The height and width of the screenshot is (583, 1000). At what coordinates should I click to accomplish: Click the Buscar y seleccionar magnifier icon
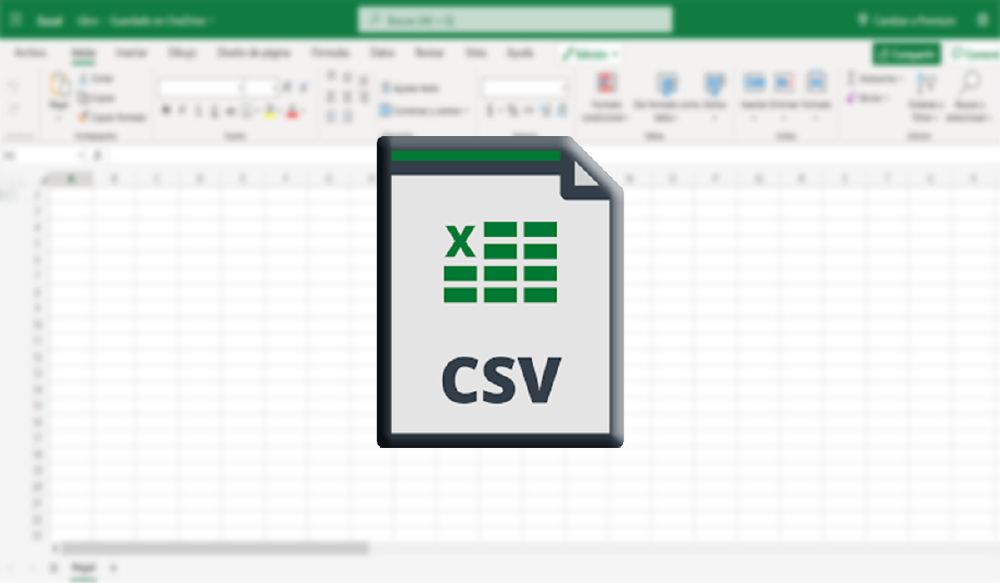coord(969,84)
